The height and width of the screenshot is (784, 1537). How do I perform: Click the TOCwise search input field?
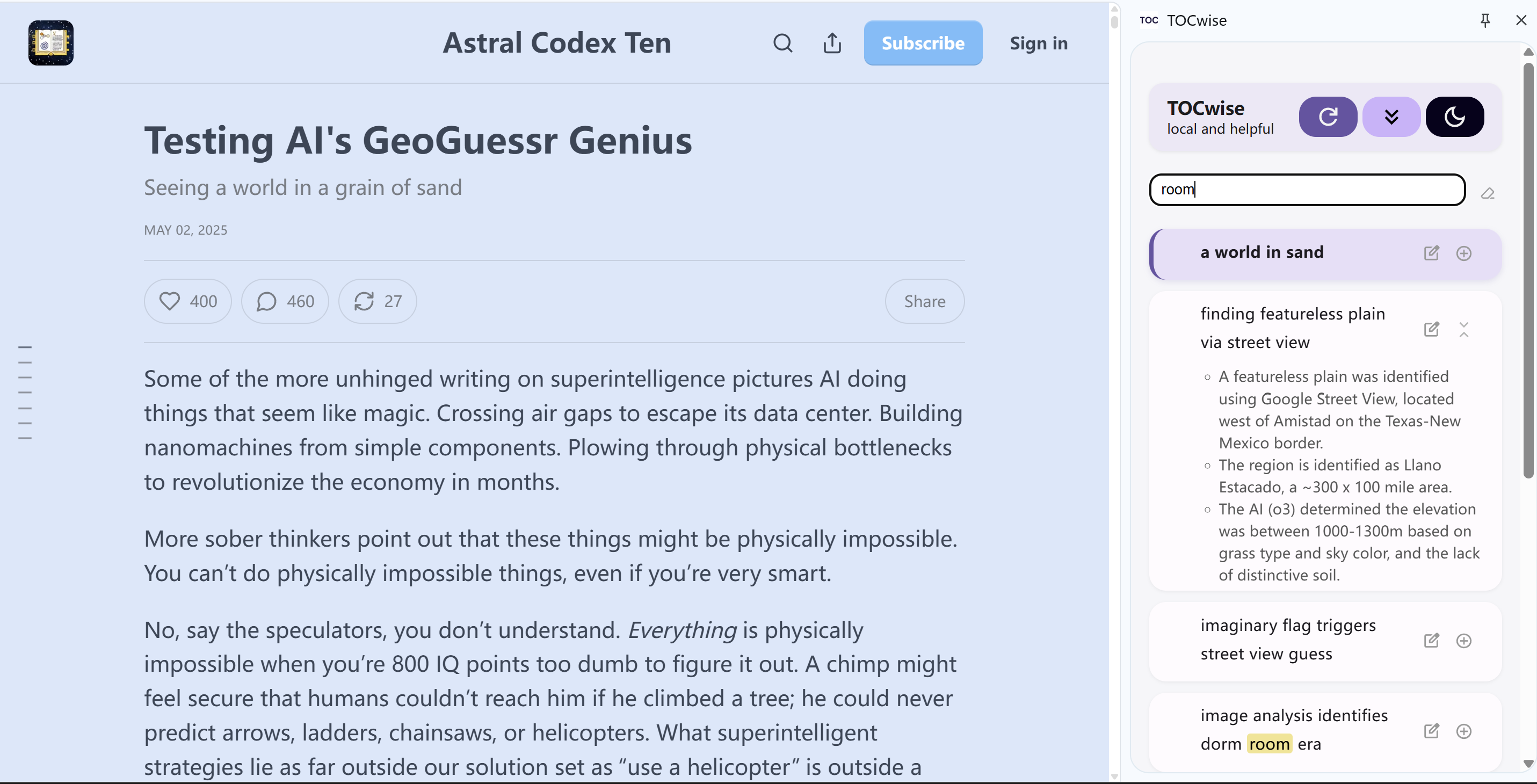click(1307, 190)
